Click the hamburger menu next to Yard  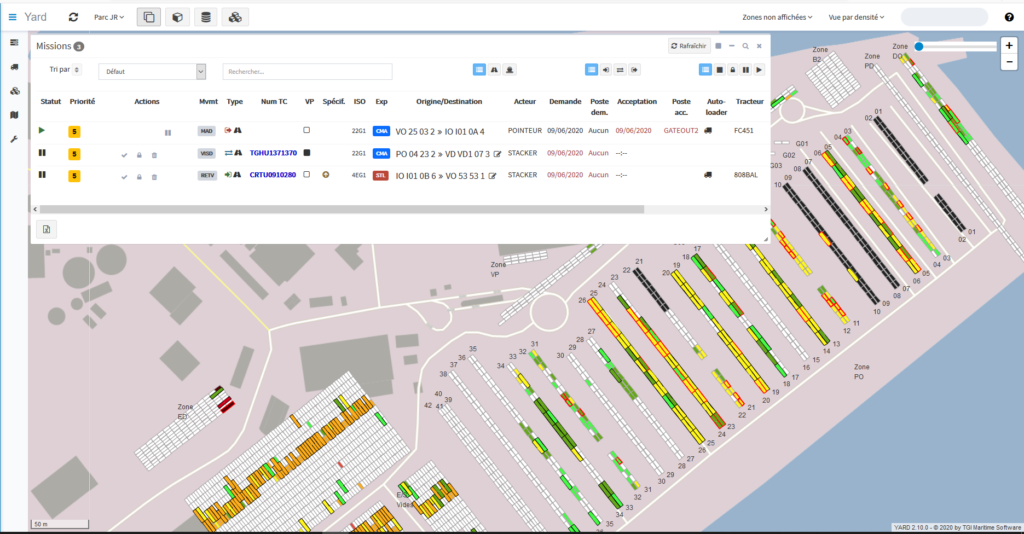12,17
